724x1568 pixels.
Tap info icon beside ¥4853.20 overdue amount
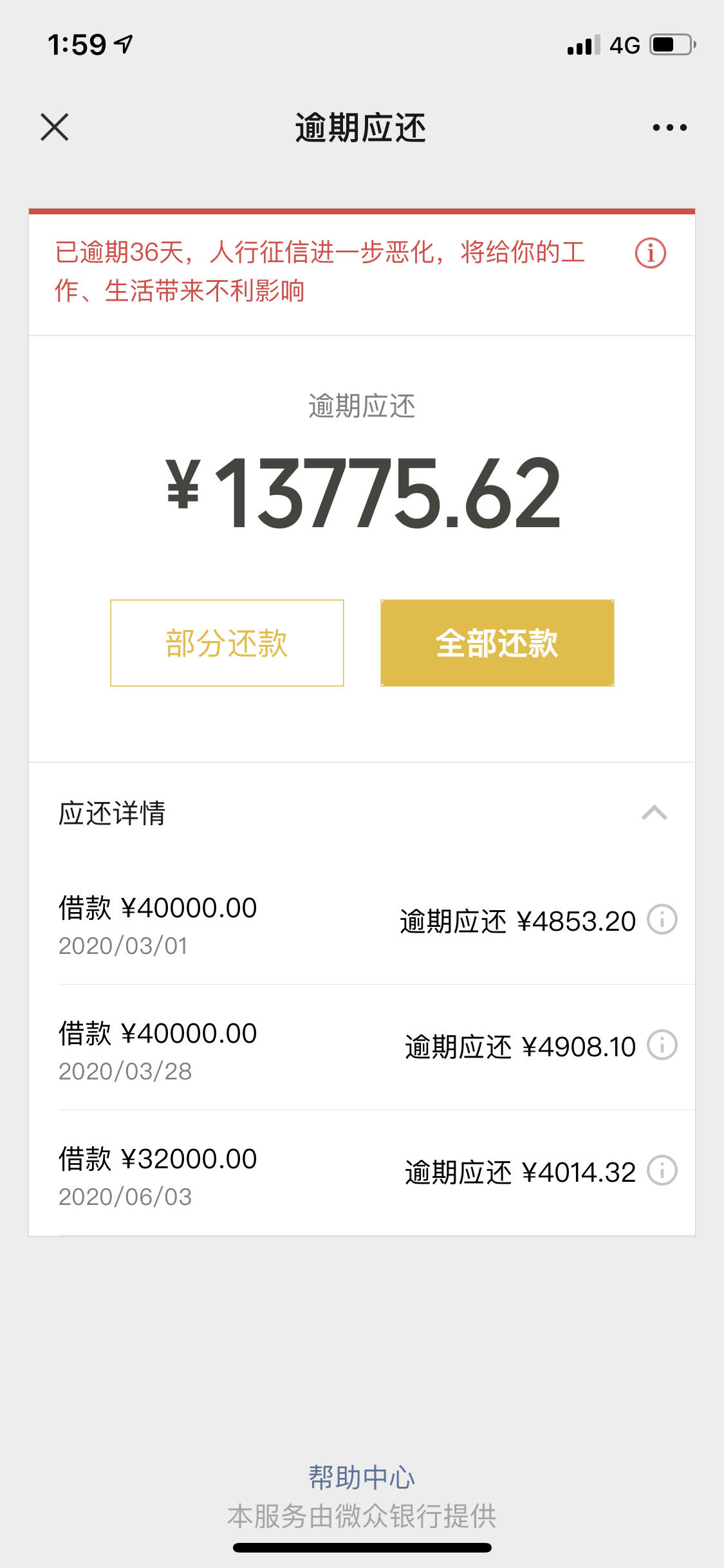pos(662,919)
